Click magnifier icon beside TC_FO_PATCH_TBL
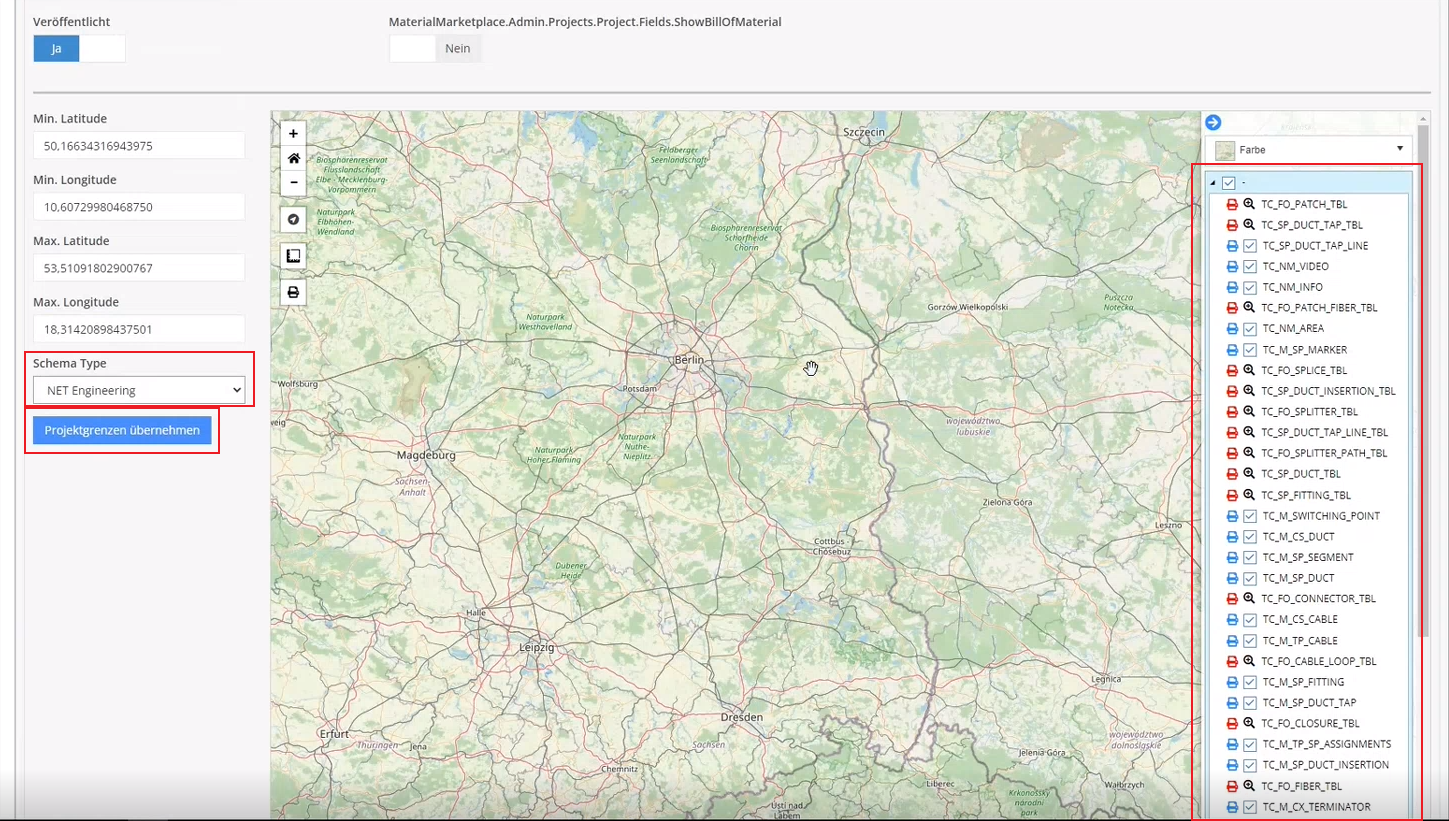This screenshot has height=821, width=1449. (1249, 204)
